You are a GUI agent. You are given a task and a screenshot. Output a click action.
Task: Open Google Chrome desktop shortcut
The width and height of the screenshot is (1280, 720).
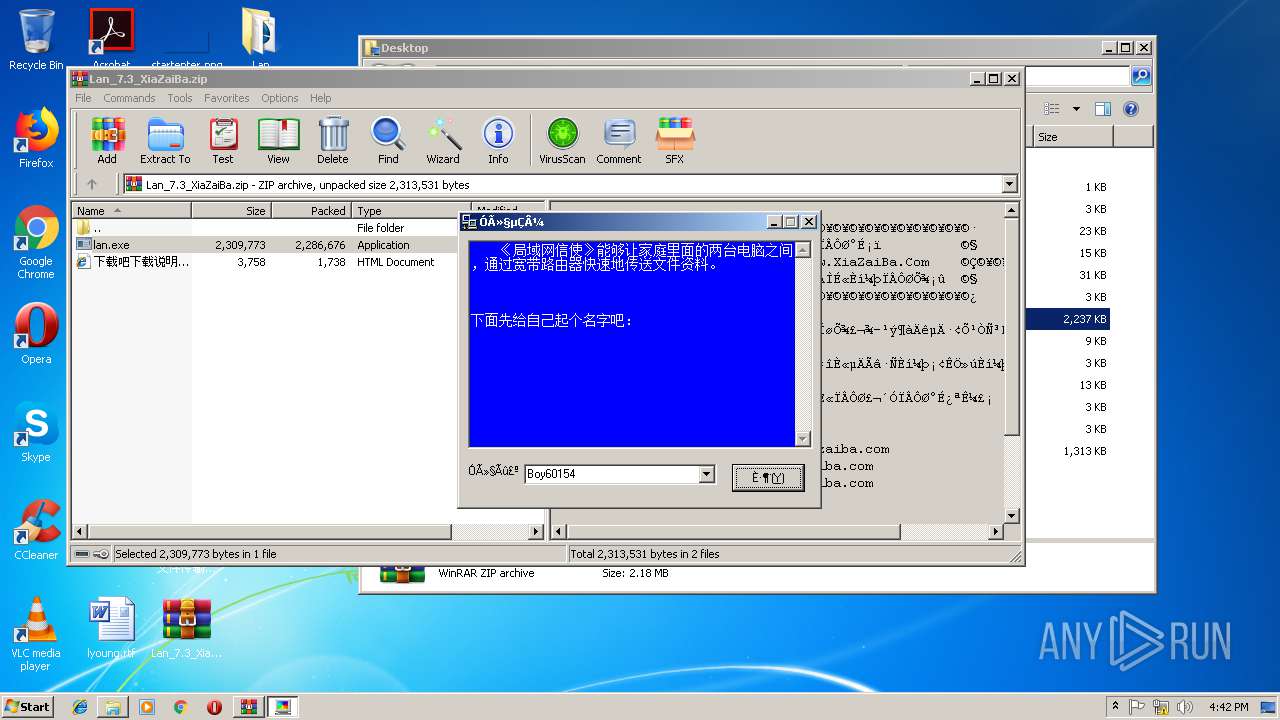(x=36, y=242)
